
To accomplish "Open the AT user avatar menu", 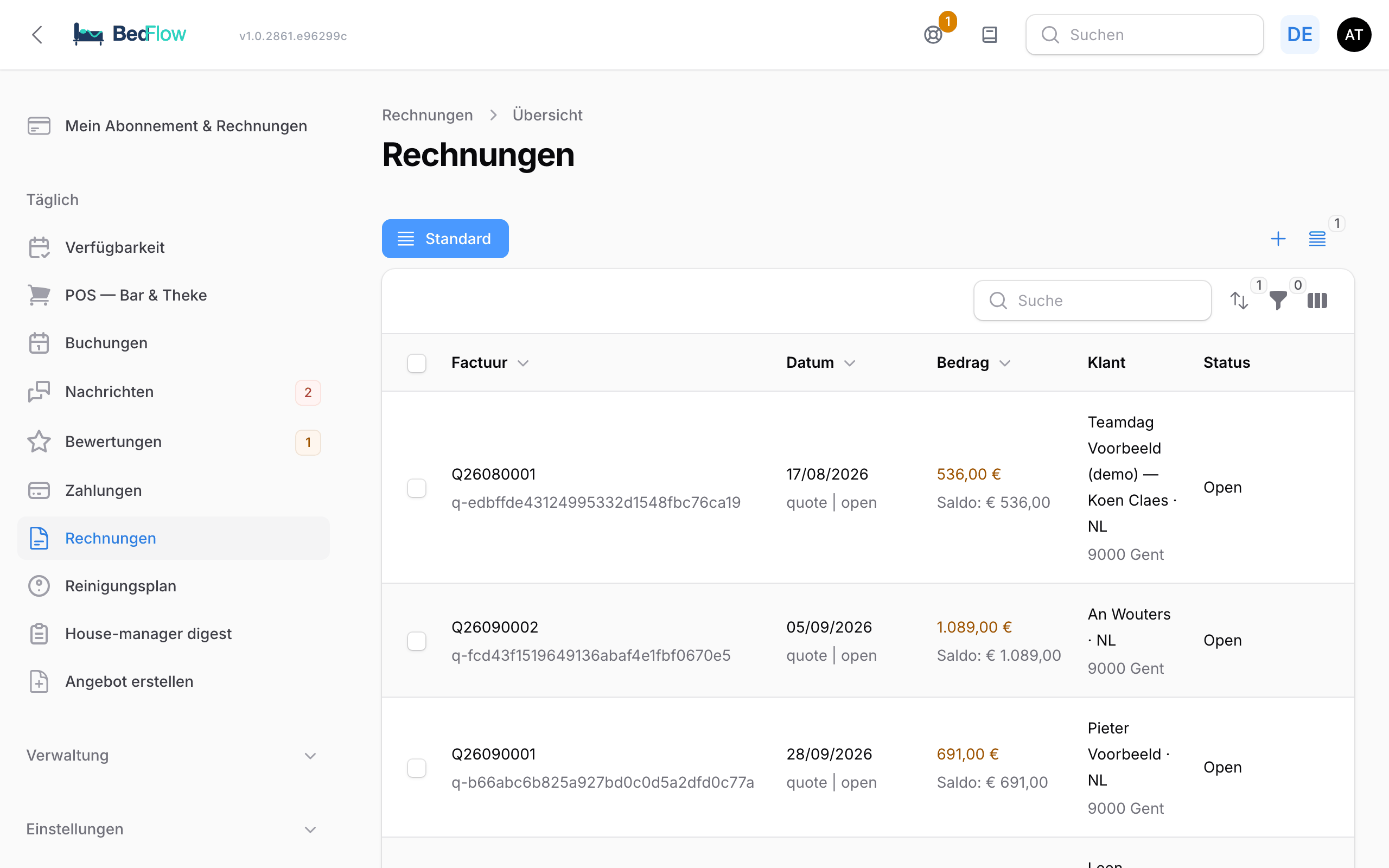I will click(1353, 34).
